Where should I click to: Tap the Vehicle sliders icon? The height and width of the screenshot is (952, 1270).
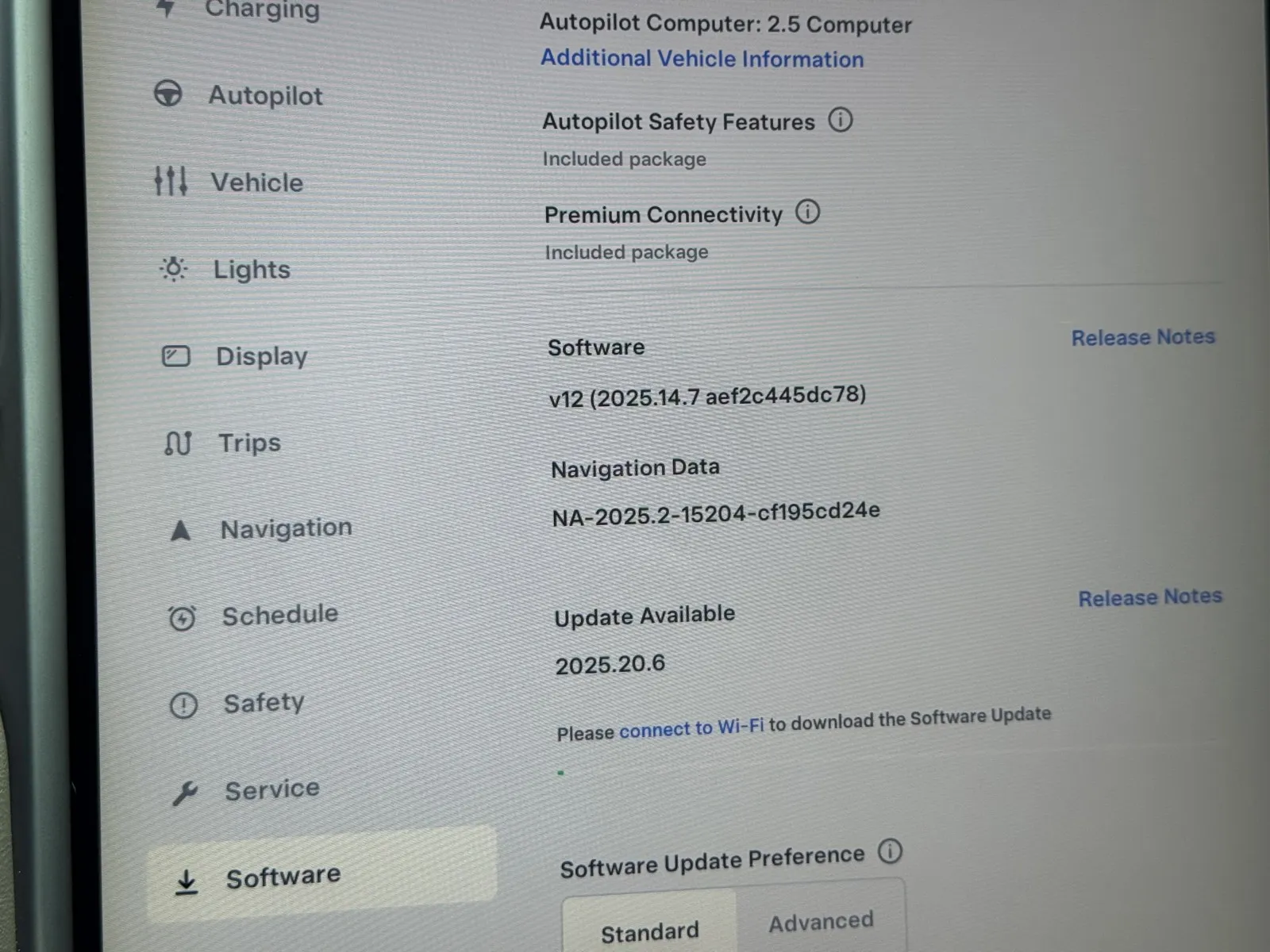[171, 181]
